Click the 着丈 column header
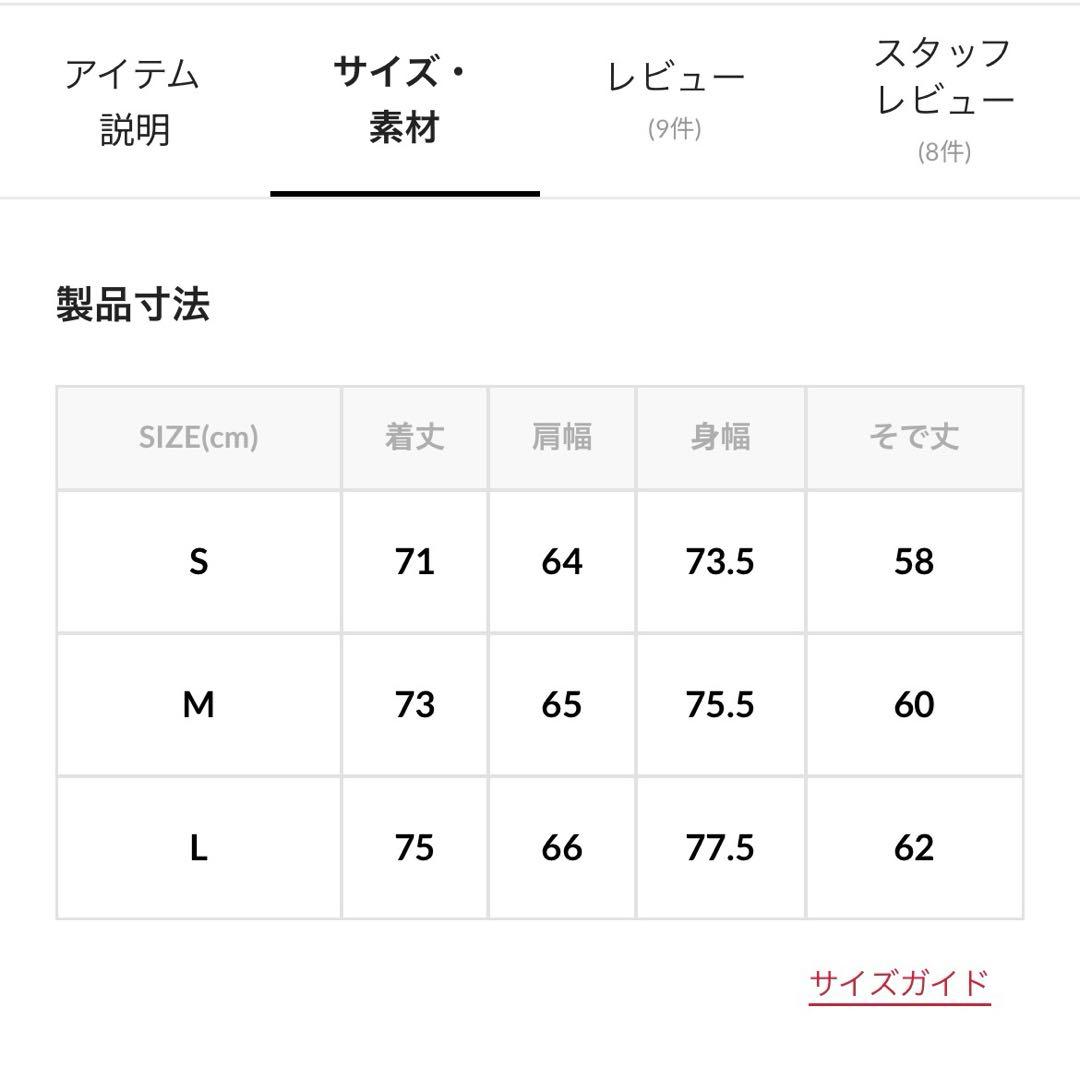This screenshot has height=1080, width=1080. [414, 437]
